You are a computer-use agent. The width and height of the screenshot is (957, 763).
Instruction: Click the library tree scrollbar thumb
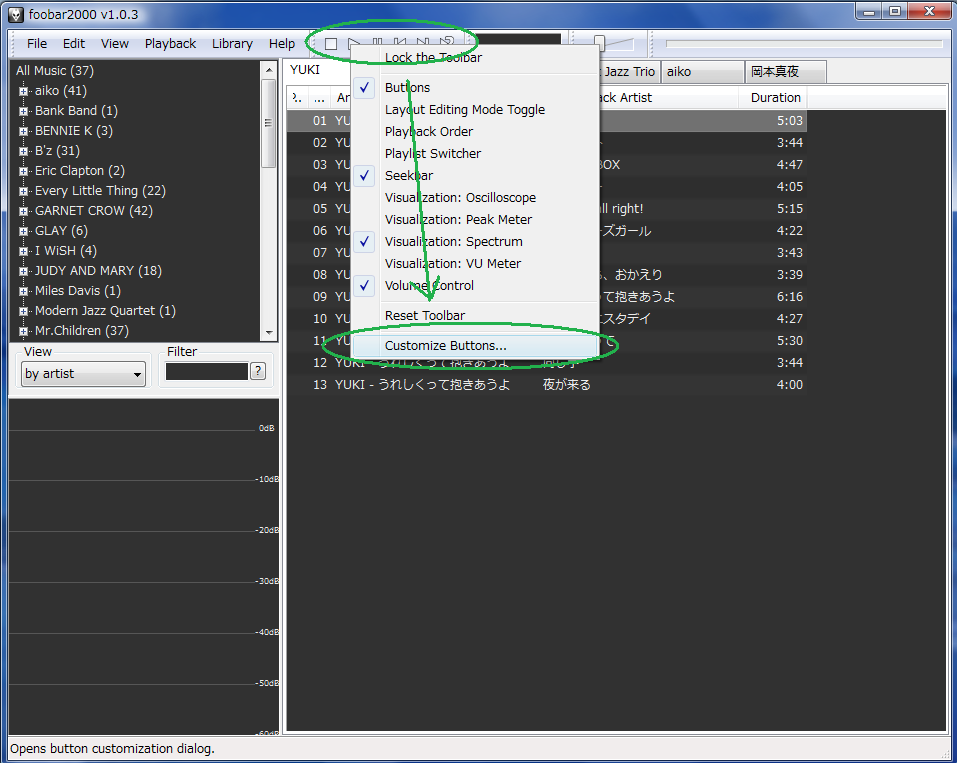268,123
